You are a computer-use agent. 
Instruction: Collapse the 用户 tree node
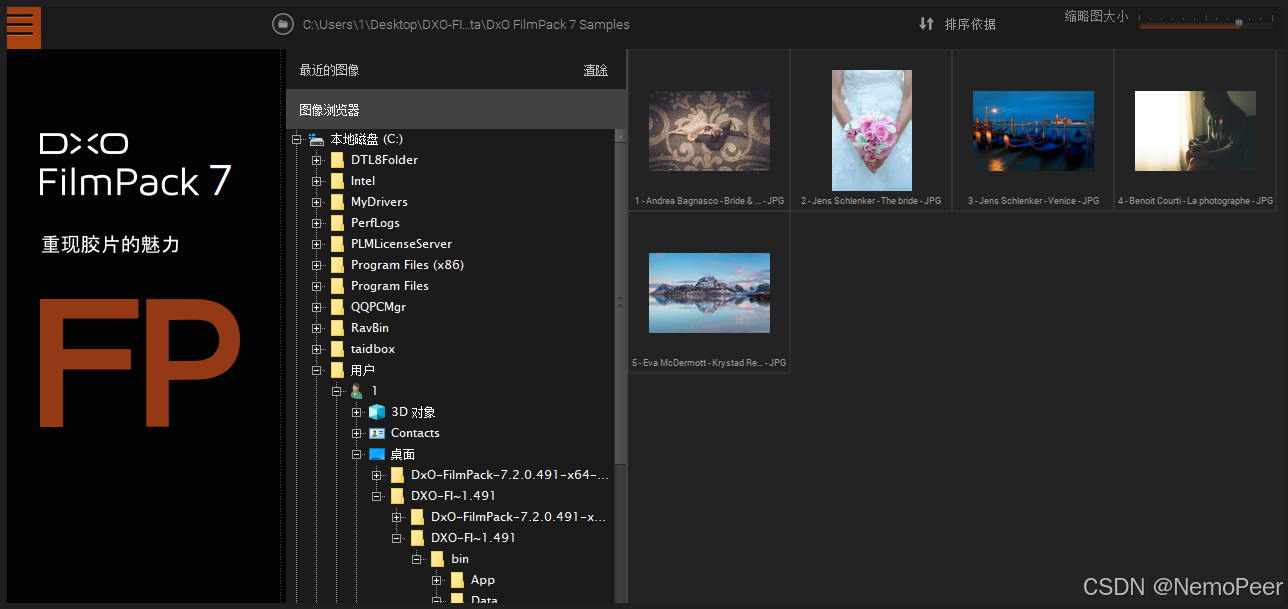317,370
